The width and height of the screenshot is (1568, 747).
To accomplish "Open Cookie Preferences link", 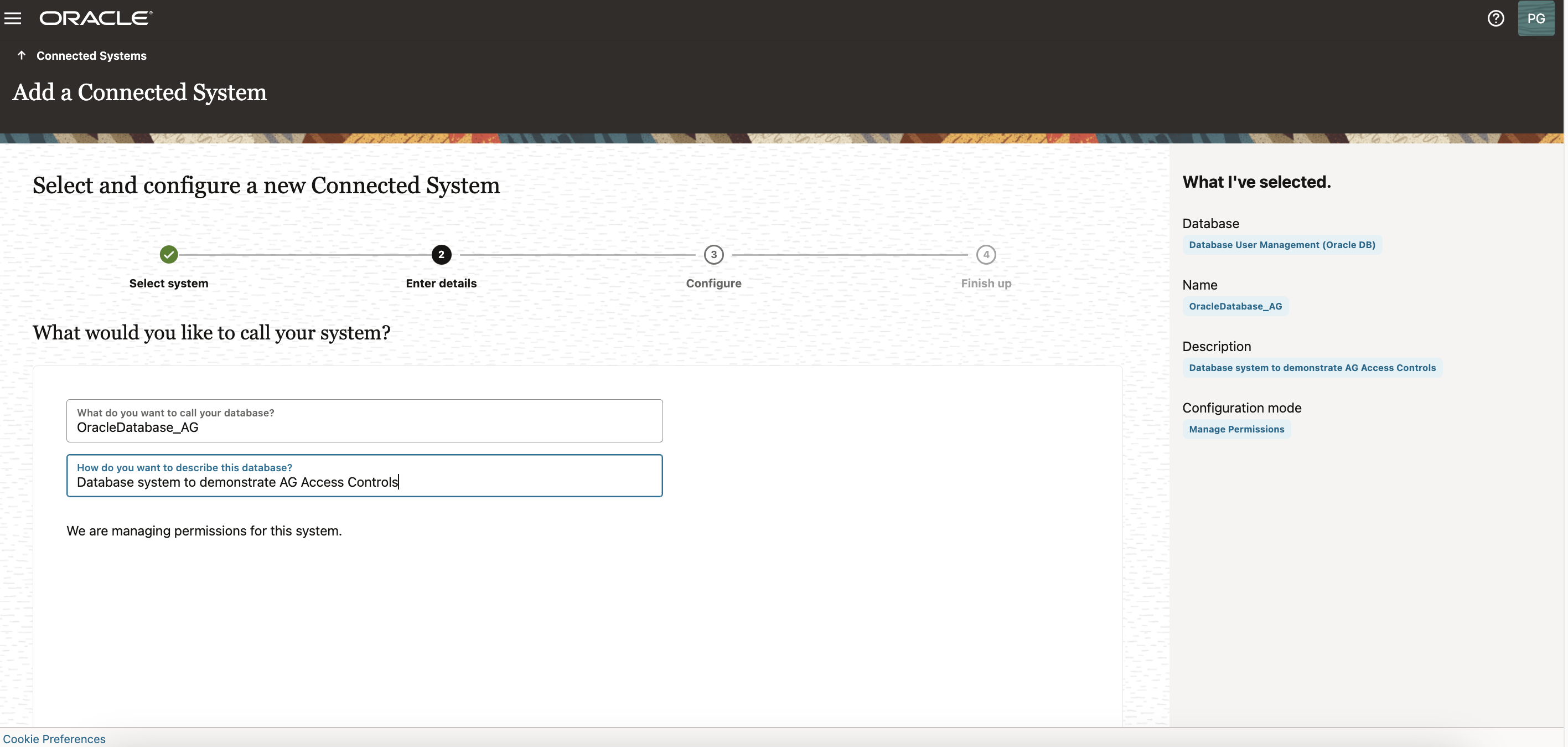I will pyautogui.click(x=54, y=739).
